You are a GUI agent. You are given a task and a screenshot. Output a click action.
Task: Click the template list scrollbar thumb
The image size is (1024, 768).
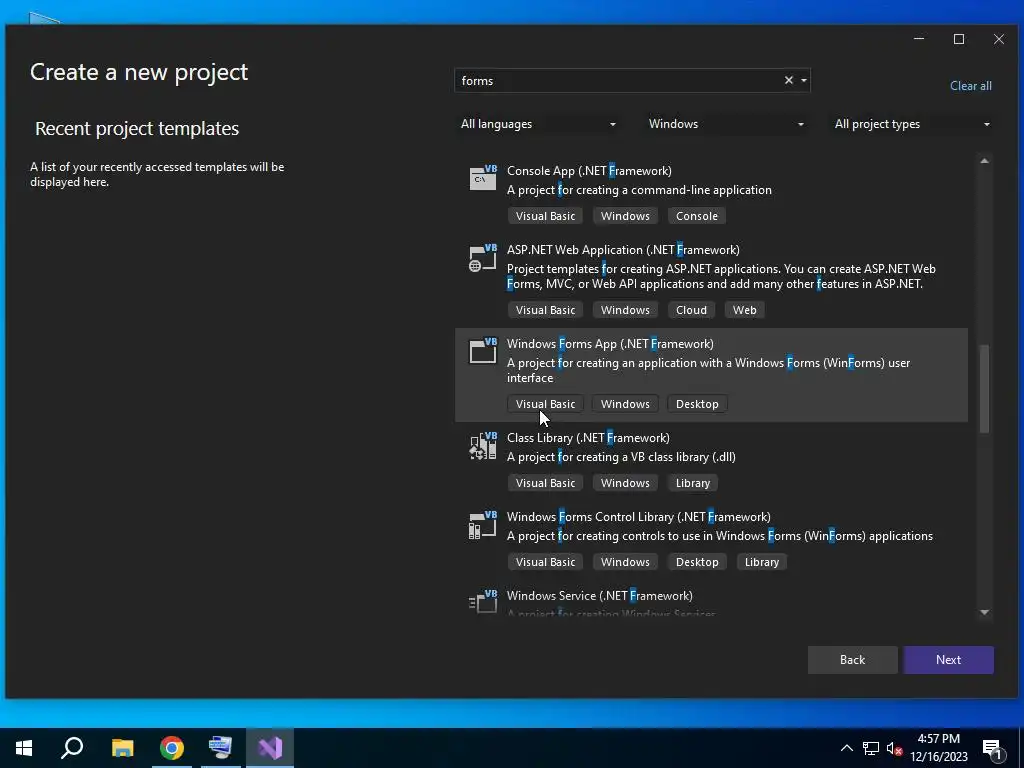click(x=984, y=389)
